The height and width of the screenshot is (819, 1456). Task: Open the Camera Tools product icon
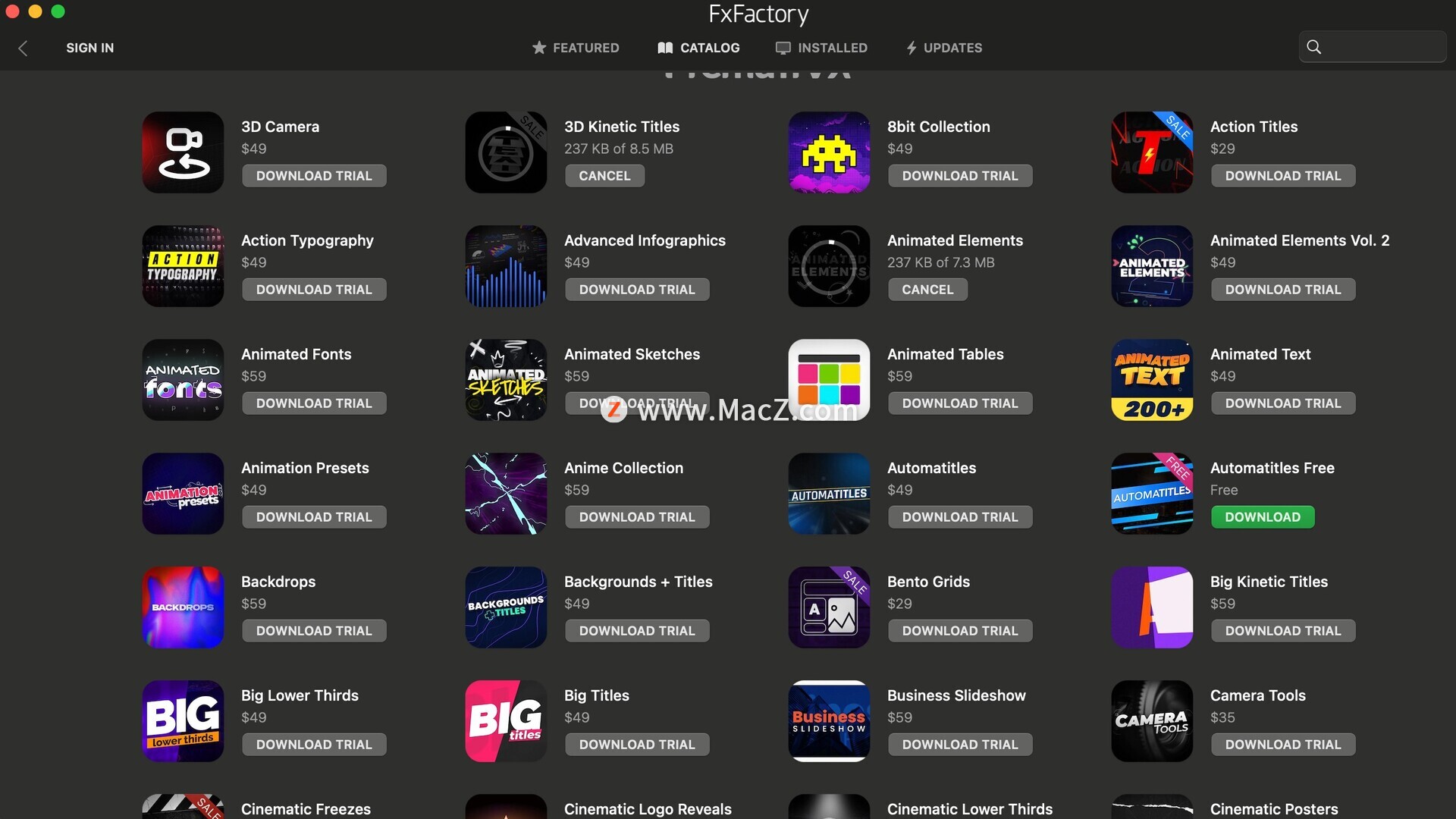tap(1152, 721)
